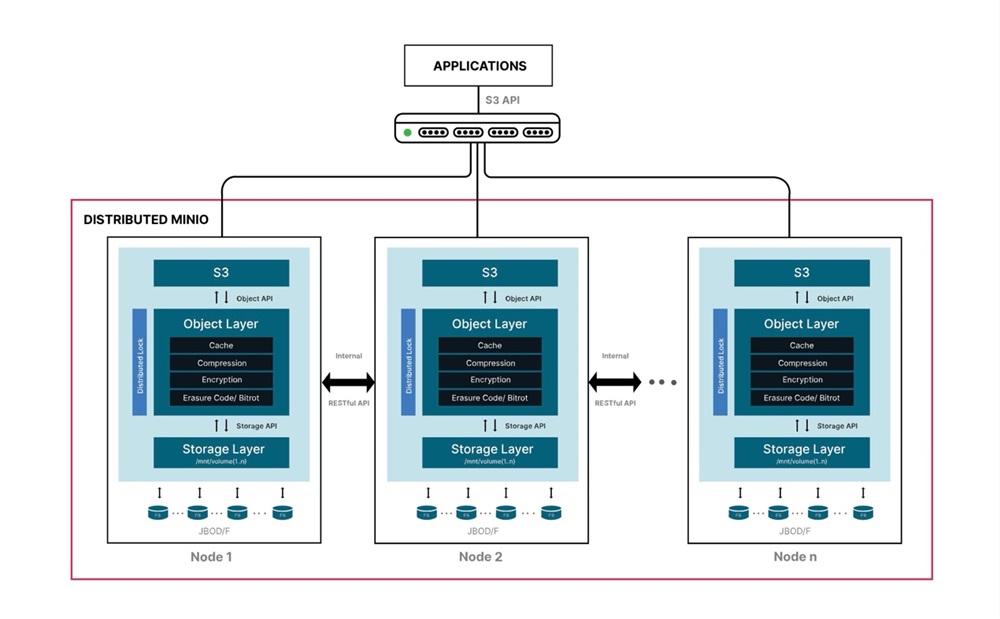Screen dimensions: 1000x619
Task: Click the ellipsis dots before Node n
Action: (x=662, y=383)
